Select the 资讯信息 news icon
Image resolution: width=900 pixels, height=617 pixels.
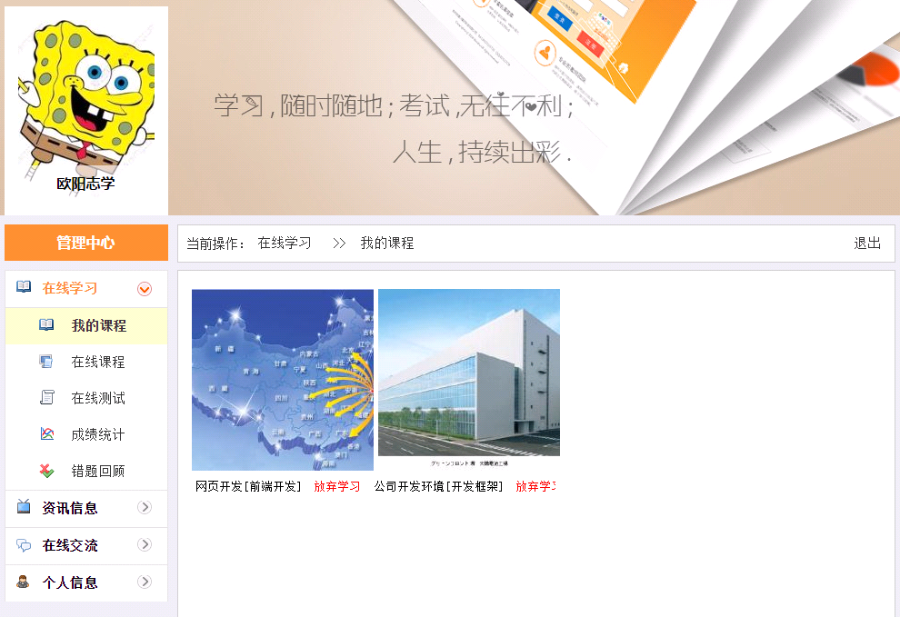pos(22,507)
